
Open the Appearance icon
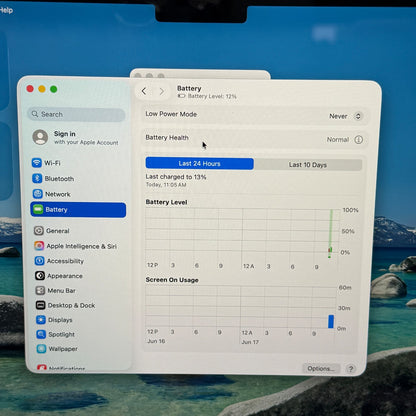(40, 276)
